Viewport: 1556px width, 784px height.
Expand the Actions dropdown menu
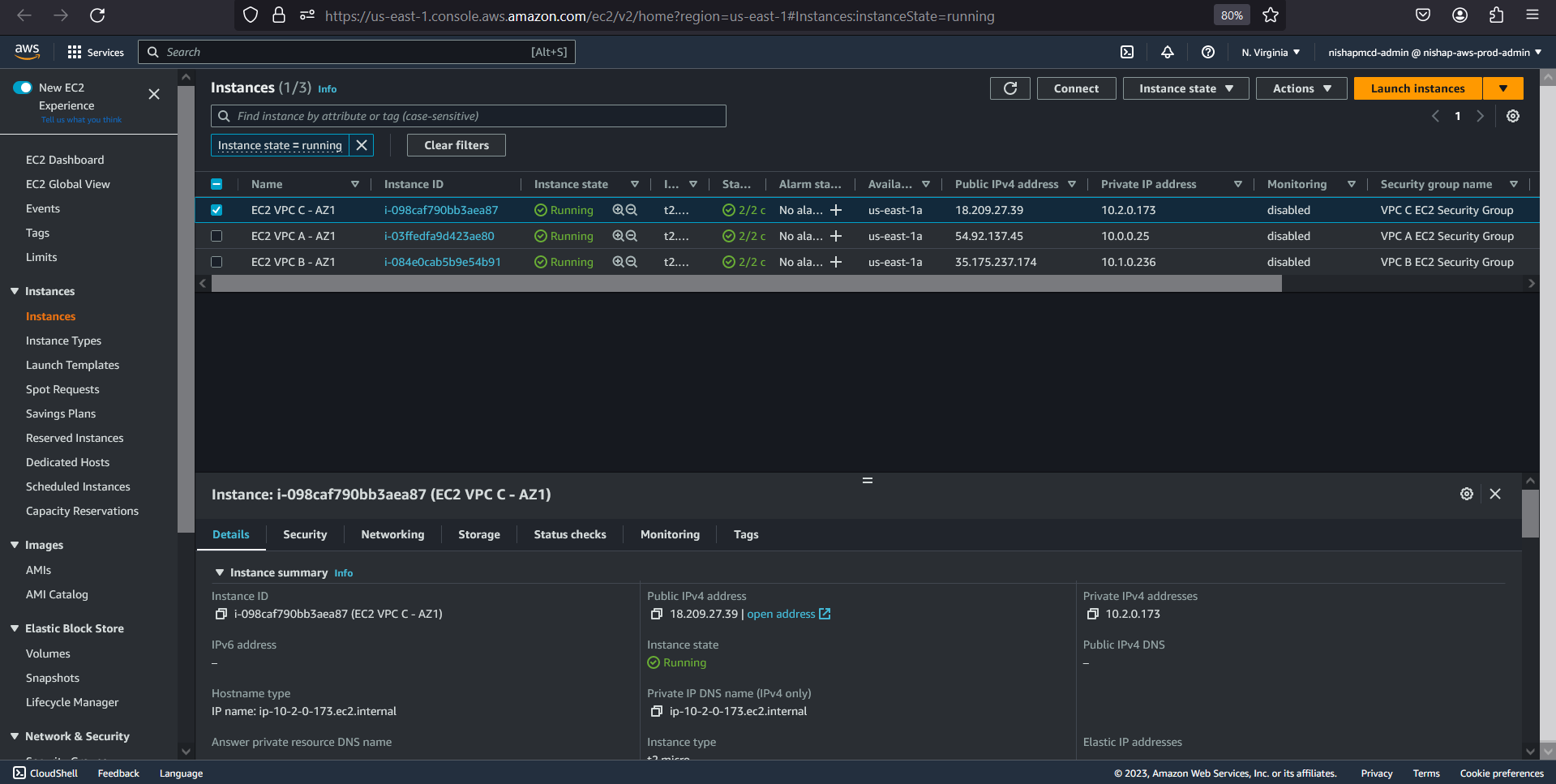(1301, 88)
